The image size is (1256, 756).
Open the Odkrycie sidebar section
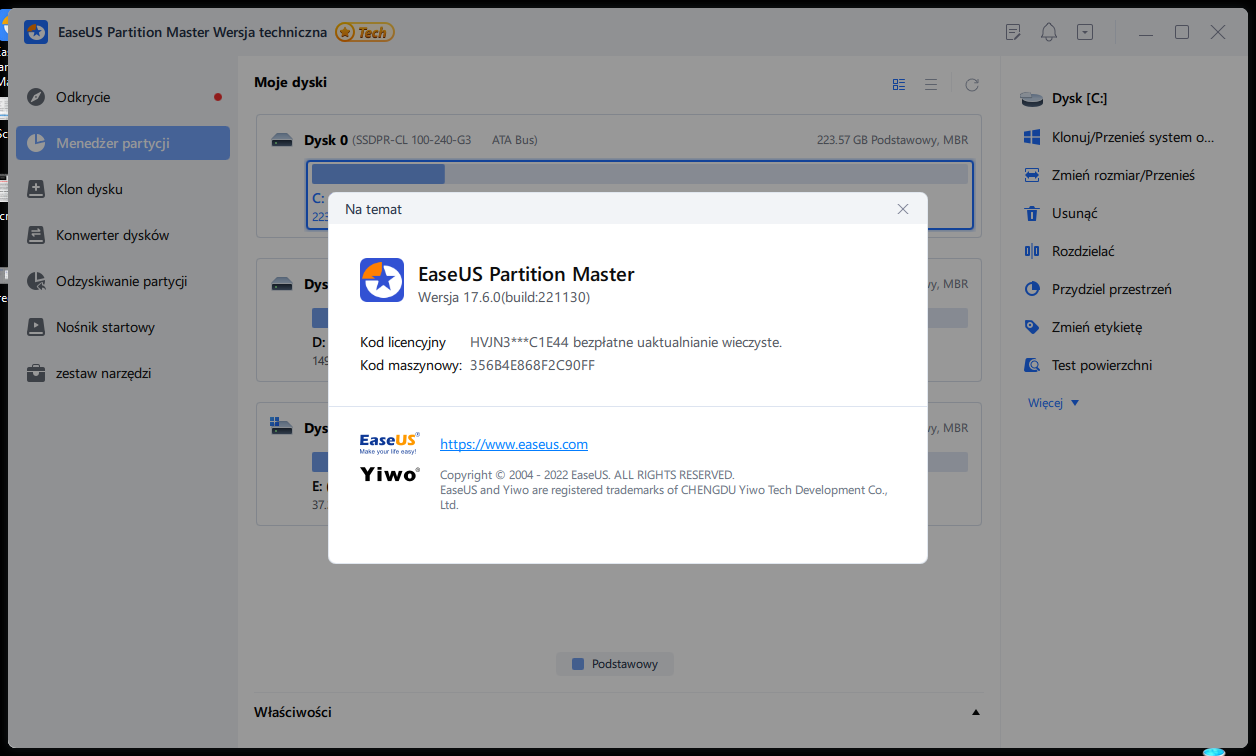pyautogui.click(x=123, y=97)
